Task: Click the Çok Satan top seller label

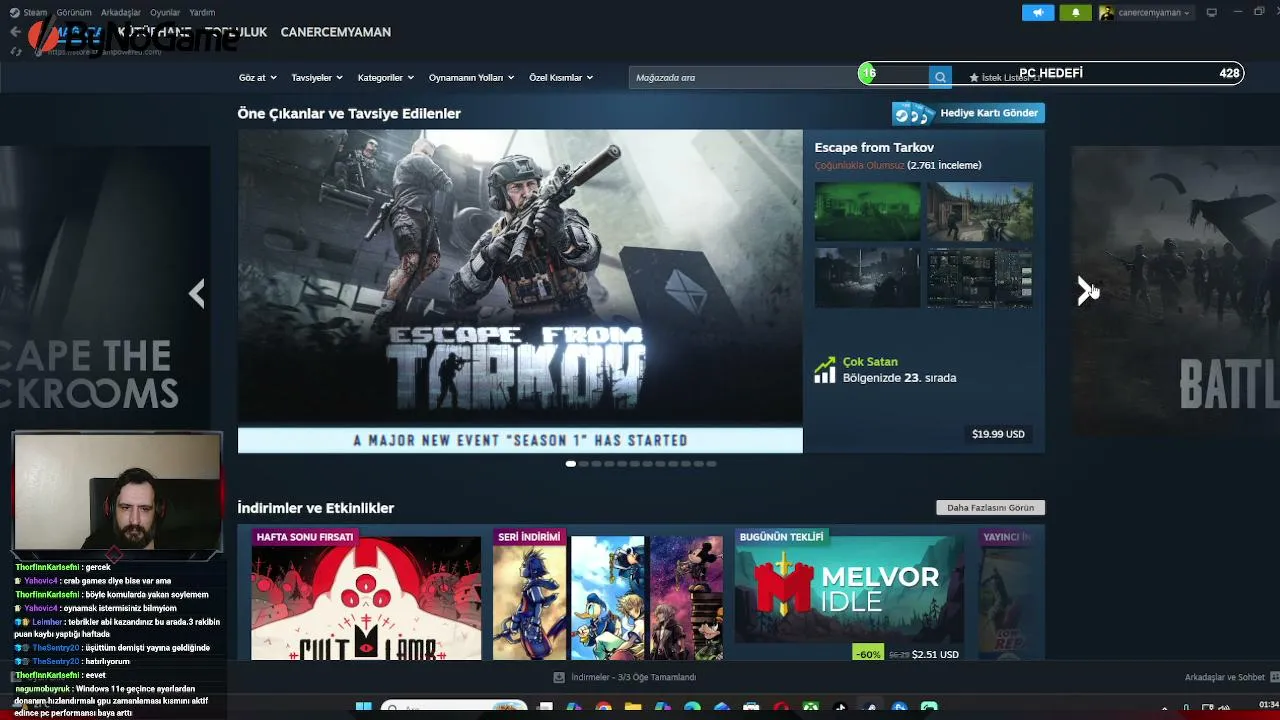Action: [x=870, y=362]
